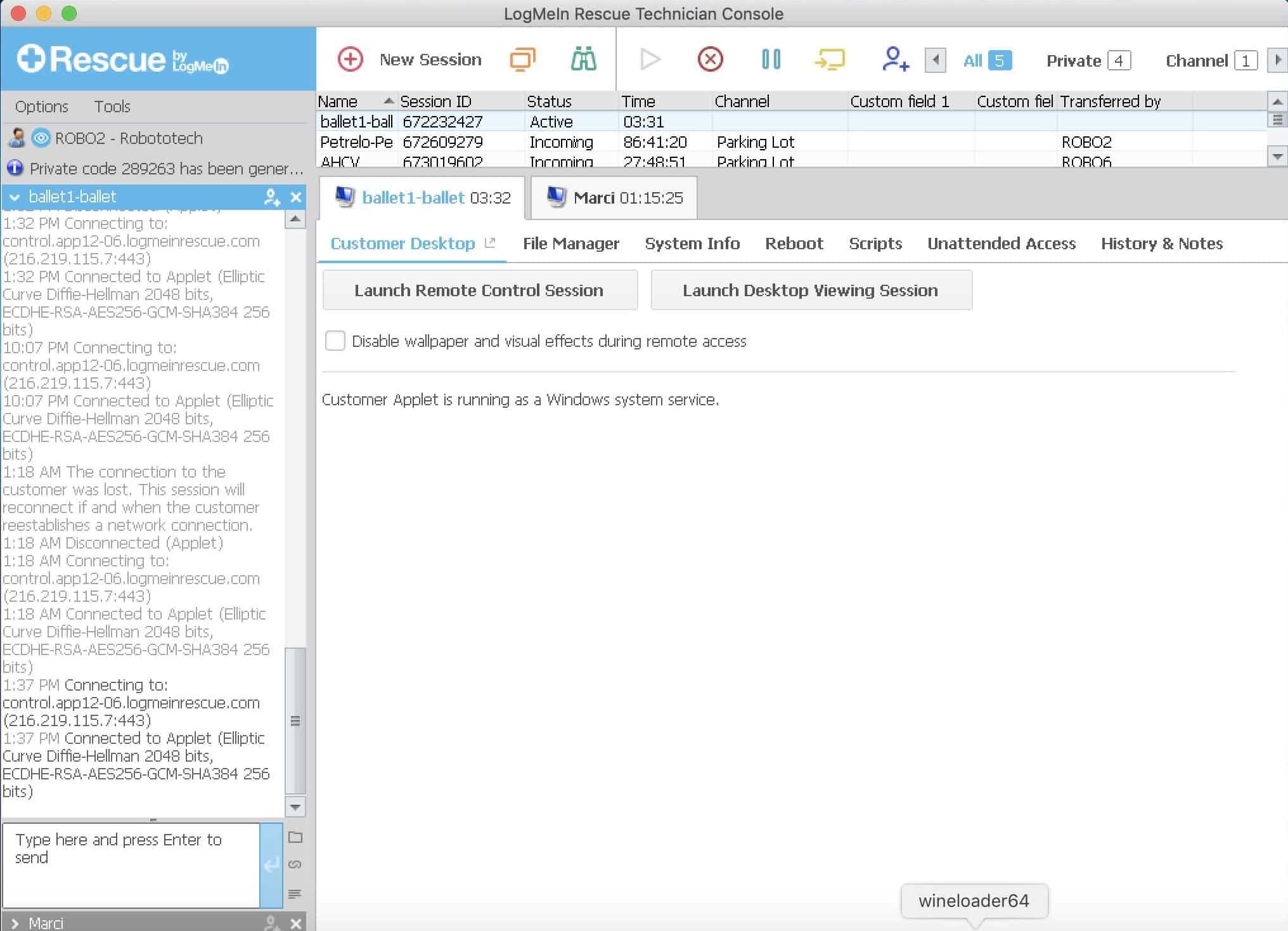Open the Tools menu
The width and height of the screenshot is (1288, 931).
click(112, 107)
